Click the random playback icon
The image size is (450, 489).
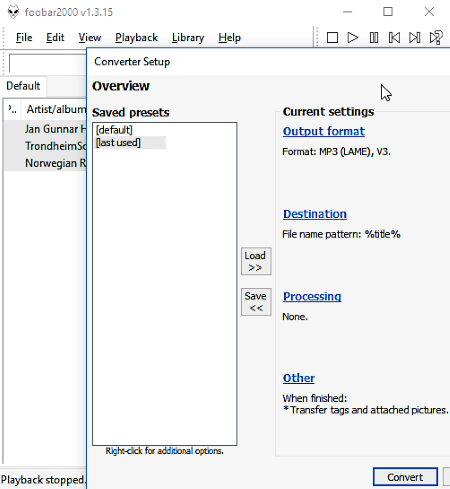click(436, 38)
